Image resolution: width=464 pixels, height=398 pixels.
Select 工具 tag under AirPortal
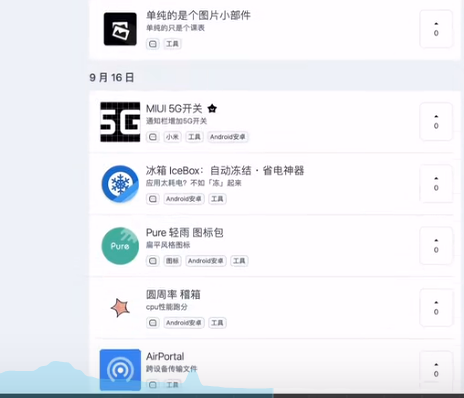[172, 385]
